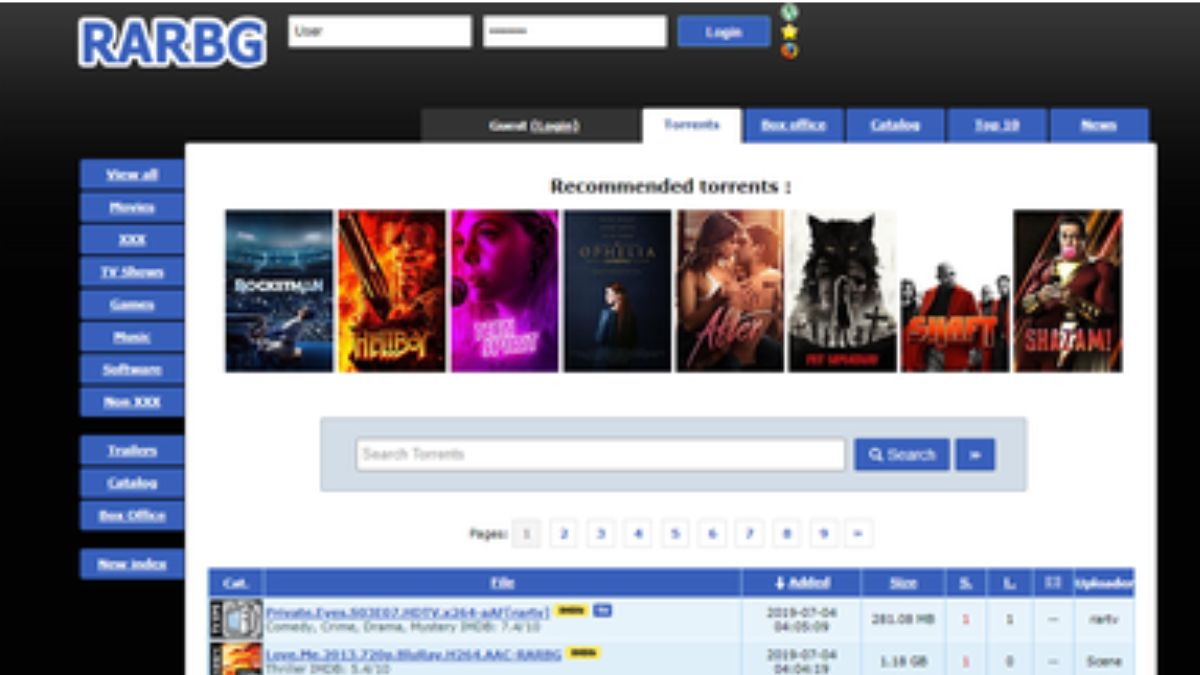The height and width of the screenshot is (675, 1200).
Task: Open the Hellboy poster
Action: (x=392, y=291)
